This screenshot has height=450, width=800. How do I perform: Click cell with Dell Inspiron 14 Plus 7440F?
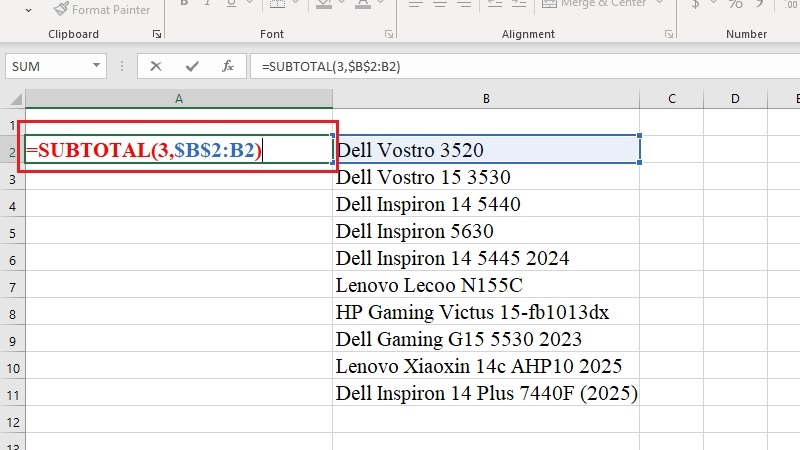(486, 393)
